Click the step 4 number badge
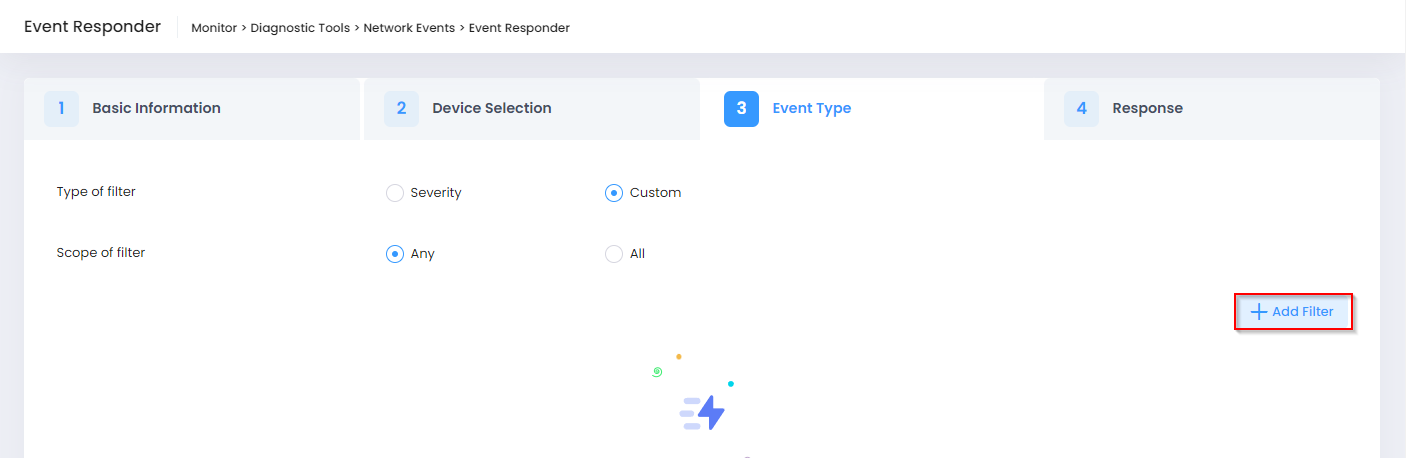This screenshot has height=458, width=1406. pos(1081,108)
